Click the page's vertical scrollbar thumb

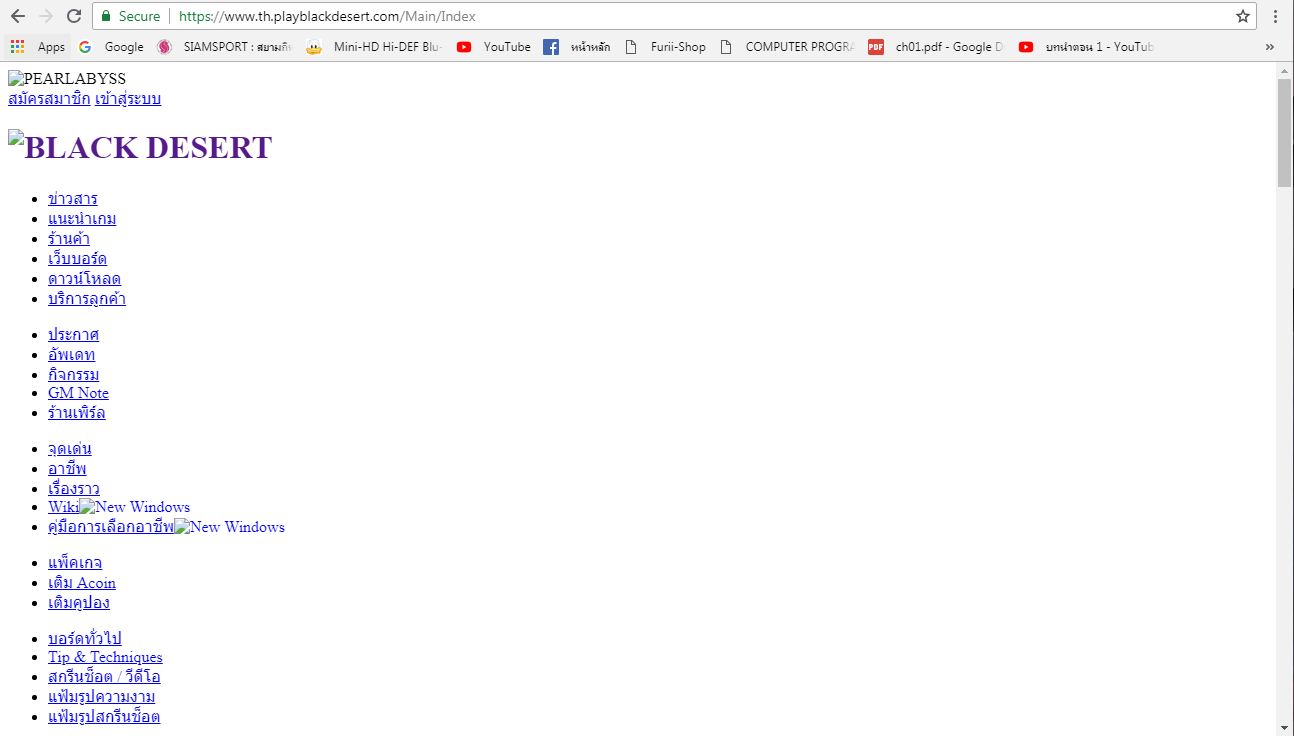point(1285,132)
